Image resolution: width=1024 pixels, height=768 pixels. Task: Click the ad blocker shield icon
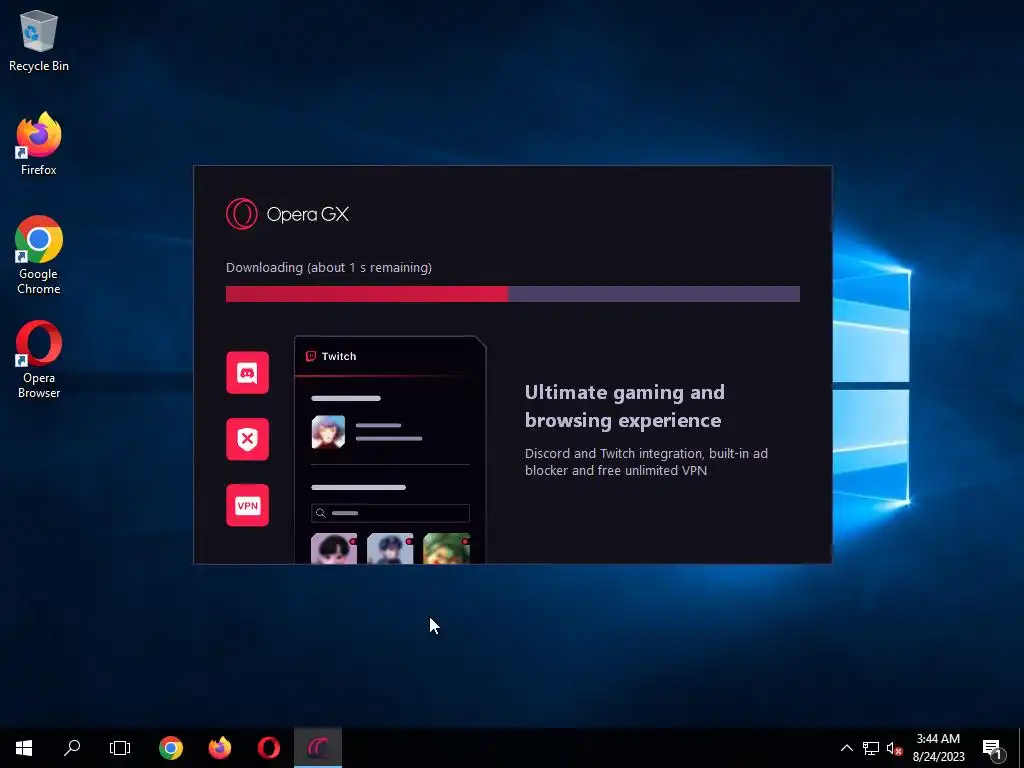248,439
